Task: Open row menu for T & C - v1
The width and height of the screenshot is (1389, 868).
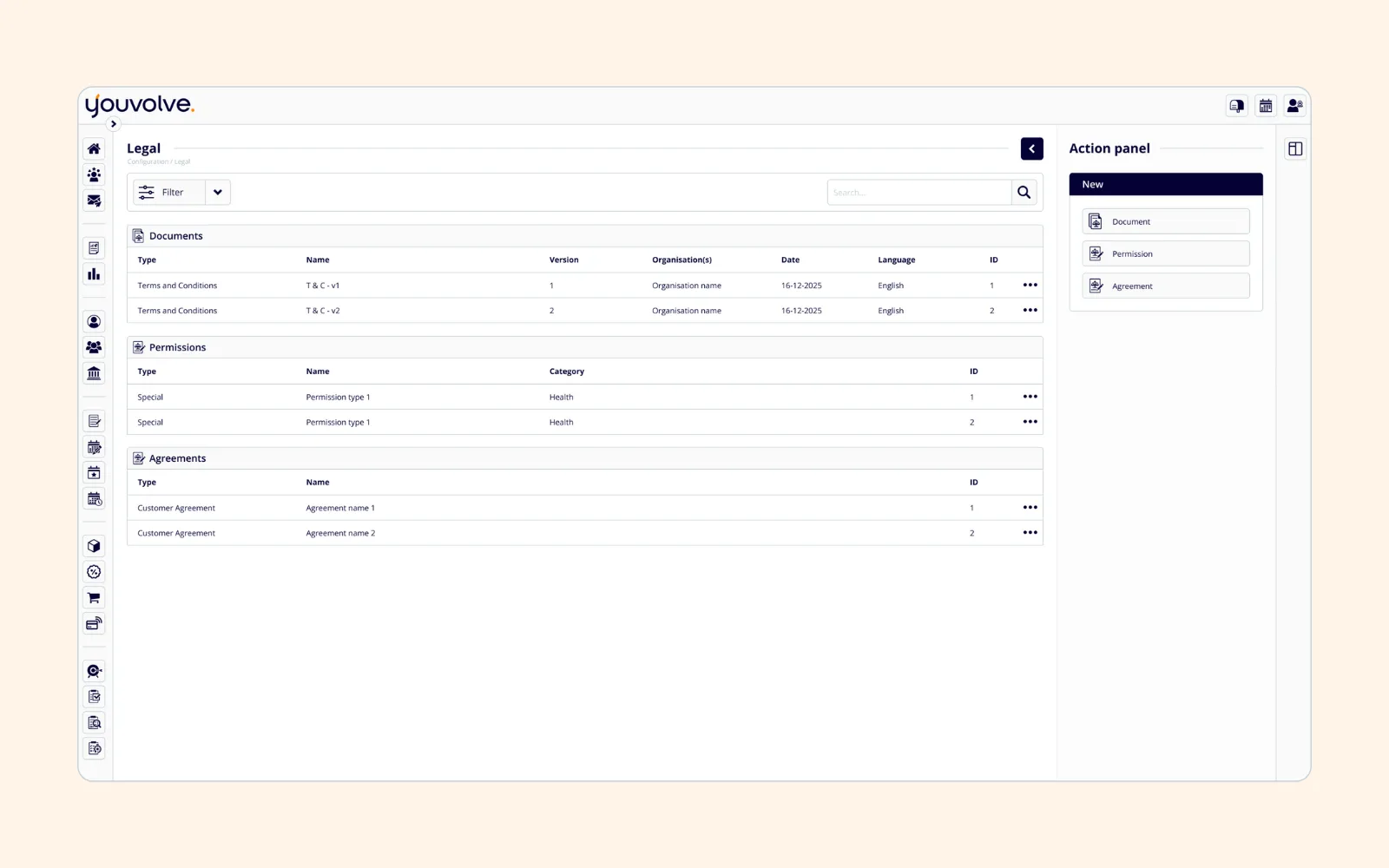Action: click(x=1030, y=285)
